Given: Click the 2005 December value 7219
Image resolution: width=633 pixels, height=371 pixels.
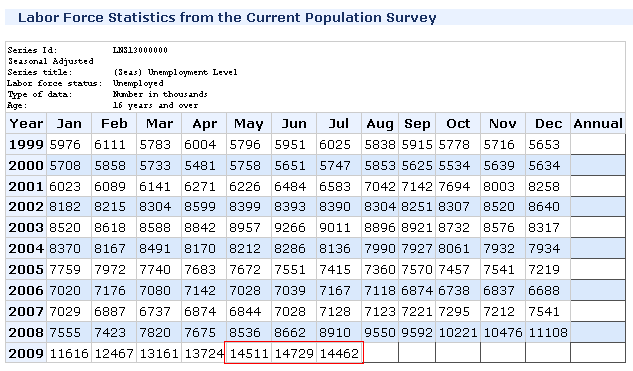Looking at the screenshot, I should [x=544, y=269].
